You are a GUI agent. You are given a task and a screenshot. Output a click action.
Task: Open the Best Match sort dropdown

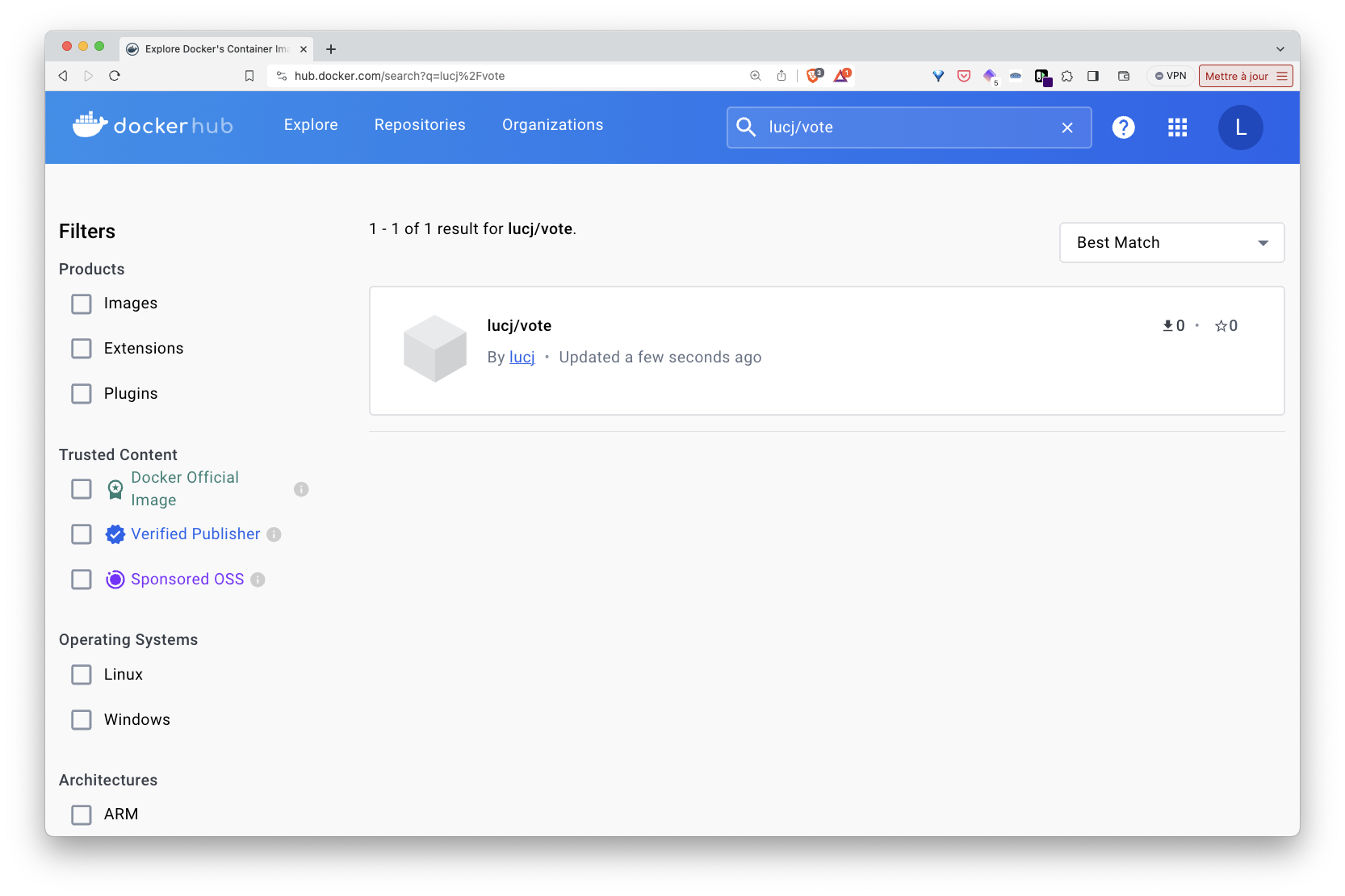(x=1171, y=242)
